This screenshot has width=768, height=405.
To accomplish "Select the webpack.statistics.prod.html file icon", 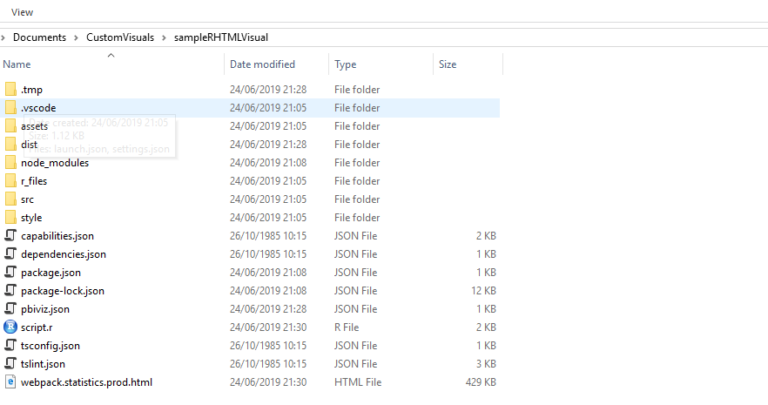I will tap(11, 382).
